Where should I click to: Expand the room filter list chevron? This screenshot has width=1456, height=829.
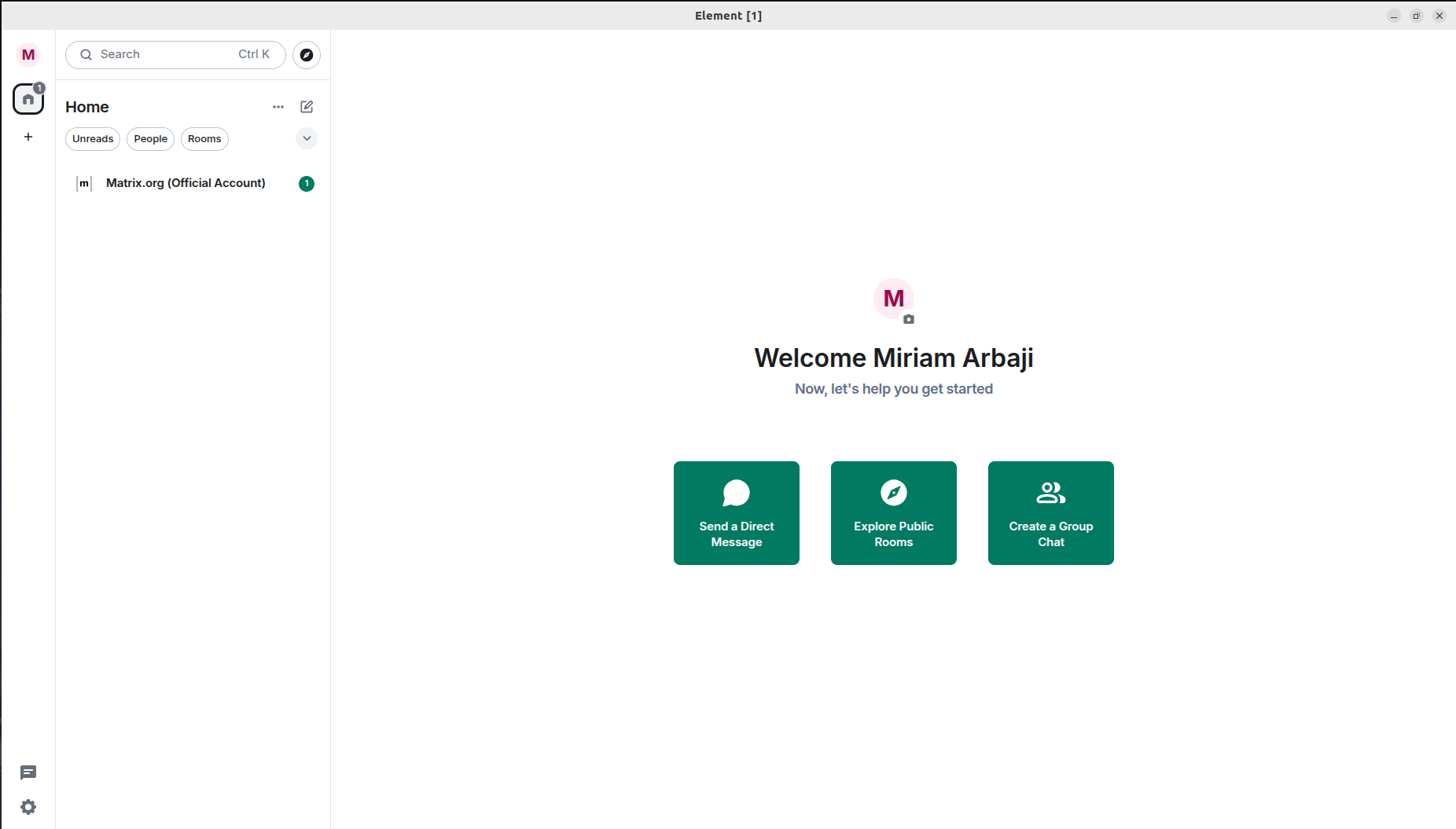tap(307, 139)
